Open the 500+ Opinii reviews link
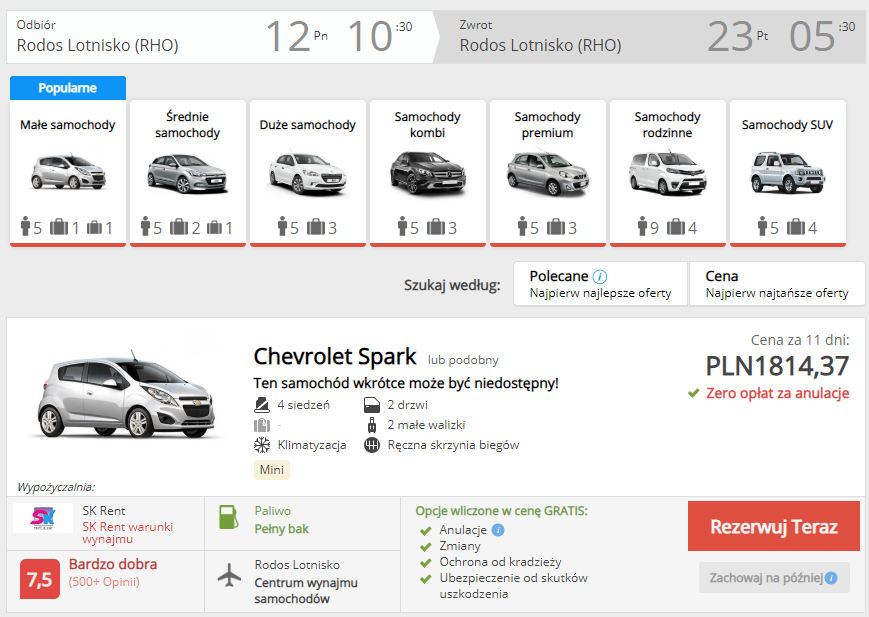869x617 pixels. 104,582
